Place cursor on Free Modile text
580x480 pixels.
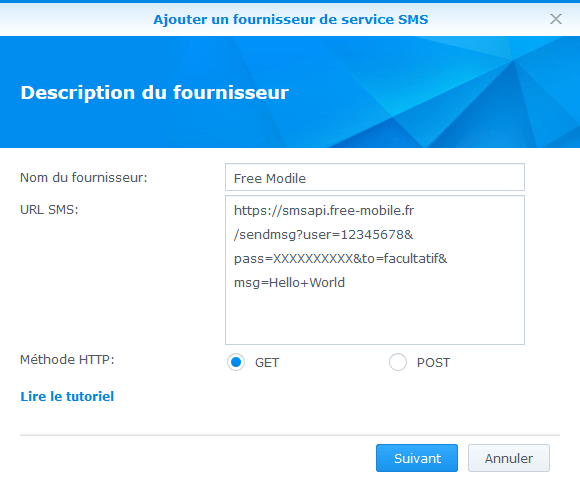point(270,179)
